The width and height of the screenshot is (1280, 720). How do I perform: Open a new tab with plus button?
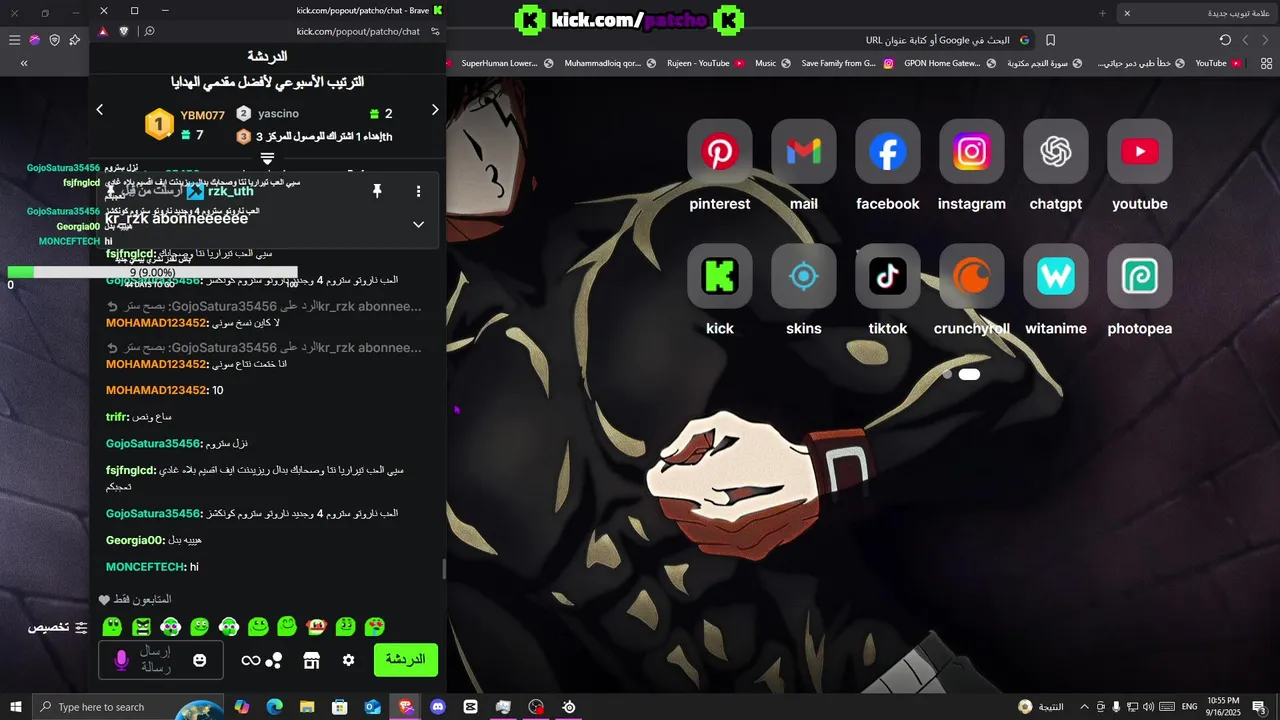pos(1103,13)
